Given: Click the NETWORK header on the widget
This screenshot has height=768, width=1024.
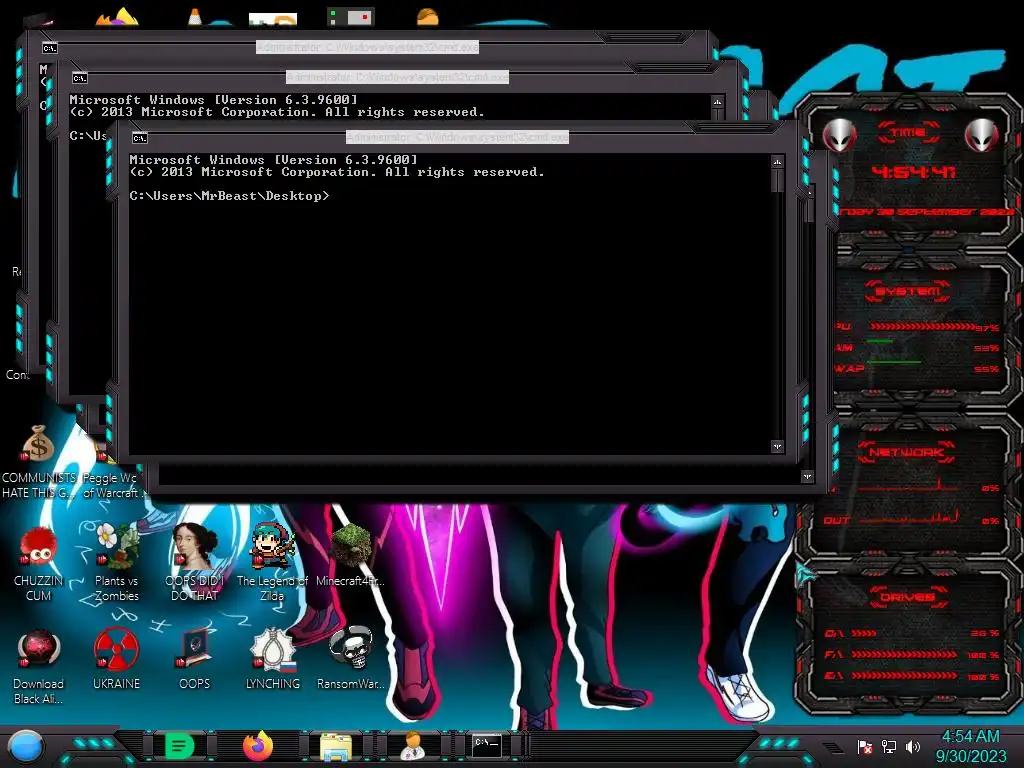Looking at the screenshot, I should point(906,452).
